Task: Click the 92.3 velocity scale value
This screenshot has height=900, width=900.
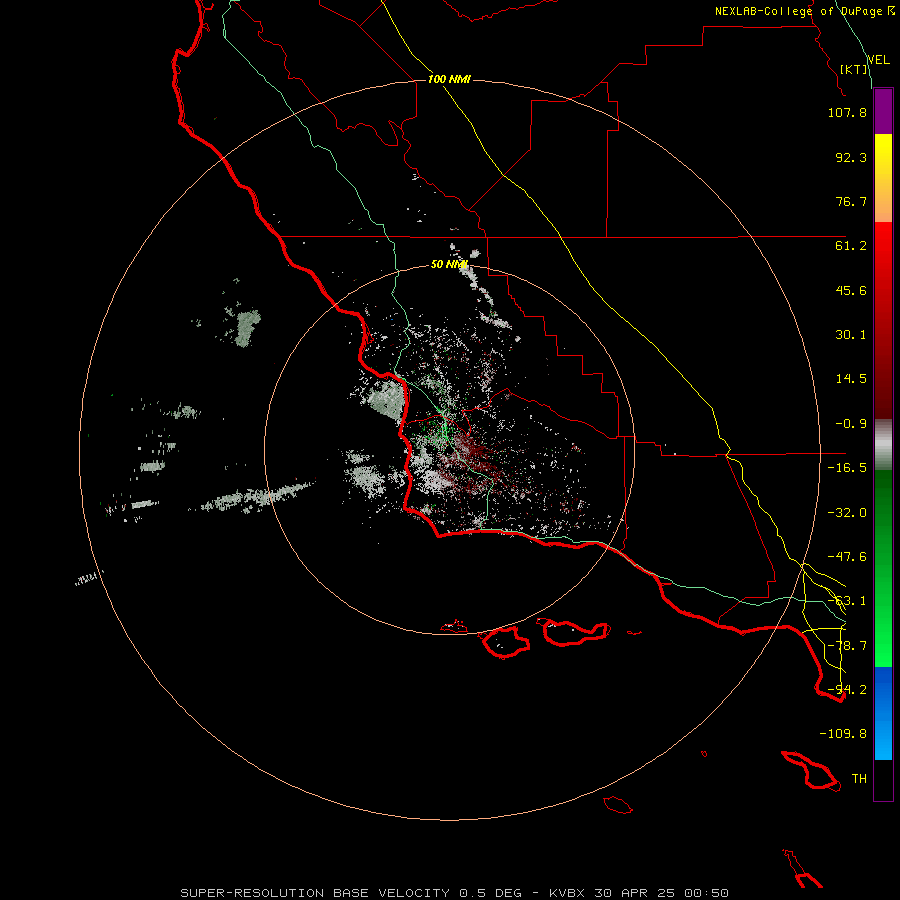Action: (x=851, y=157)
